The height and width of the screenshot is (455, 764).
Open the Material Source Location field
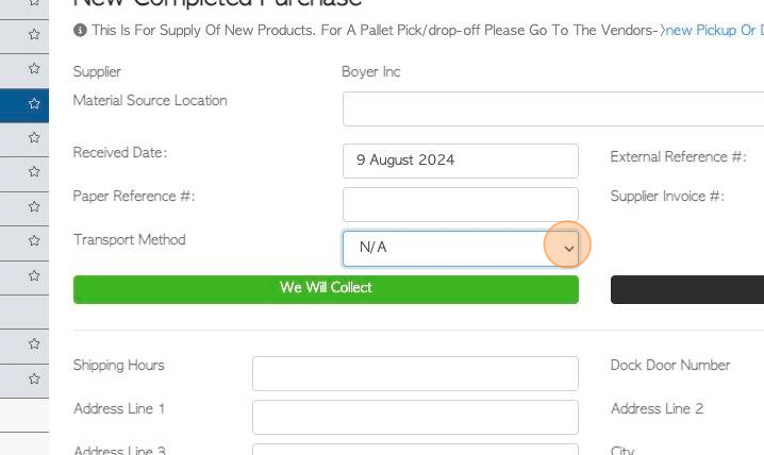553,109
